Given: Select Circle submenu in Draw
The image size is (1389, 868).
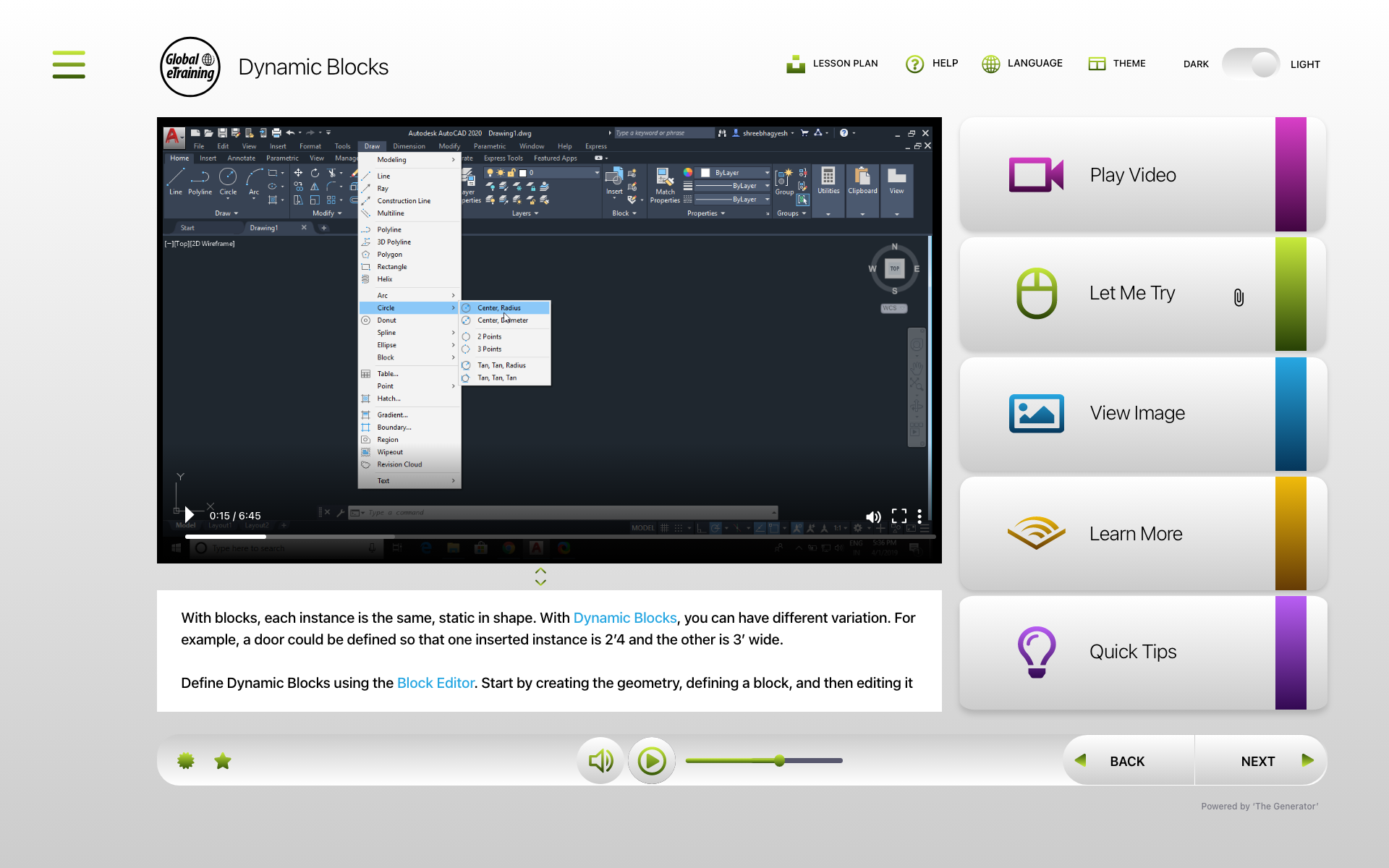Looking at the screenshot, I should (x=408, y=307).
